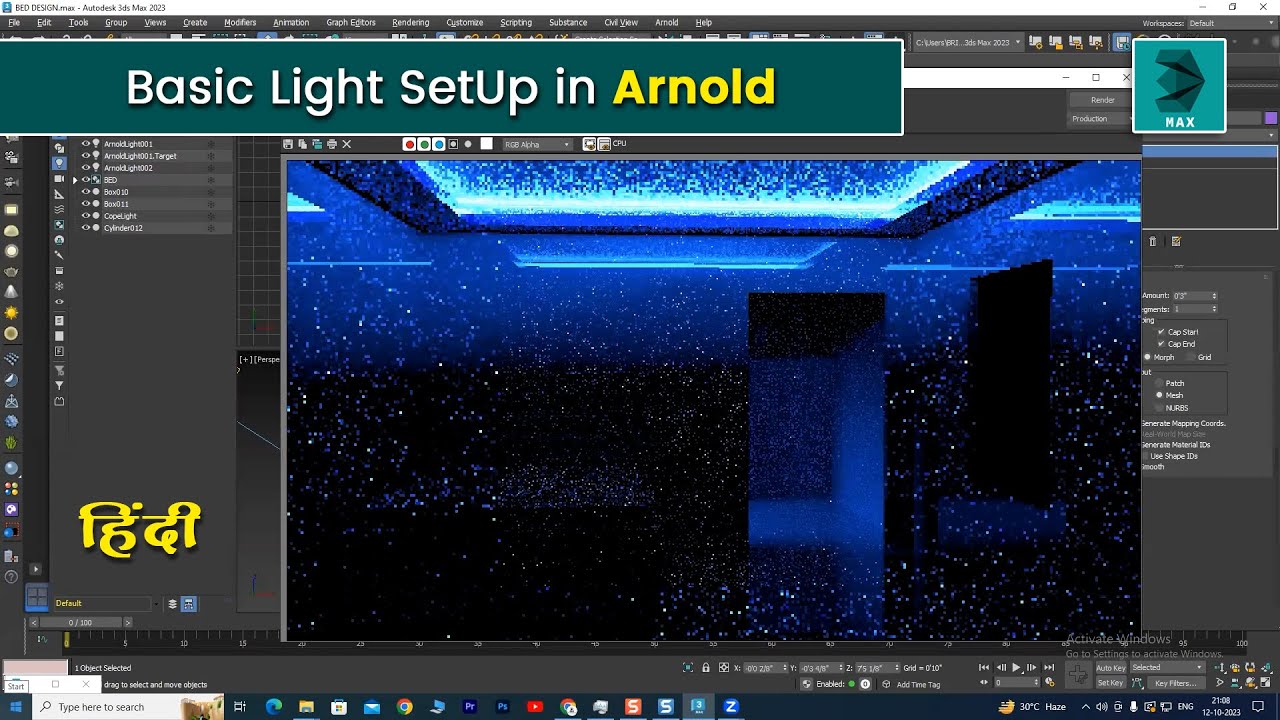Select the Grid capping radio button
The width and height of the screenshot is (1280, 720).
point(1191,357)
